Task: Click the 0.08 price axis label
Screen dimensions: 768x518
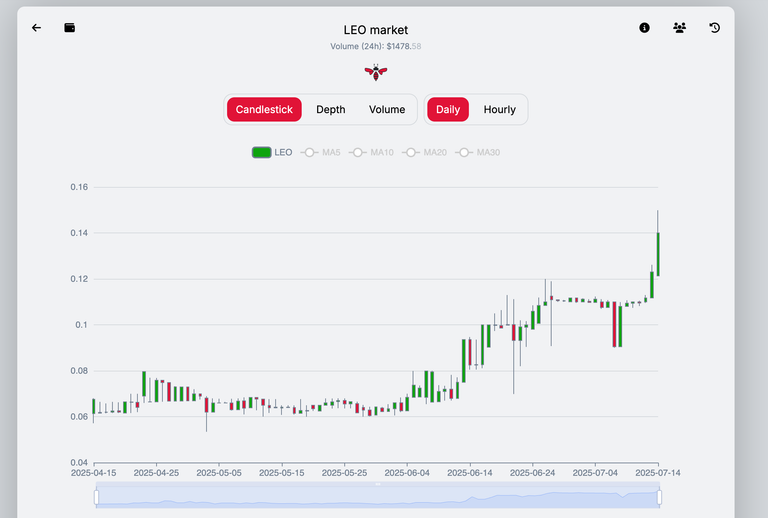Action: 79,371
